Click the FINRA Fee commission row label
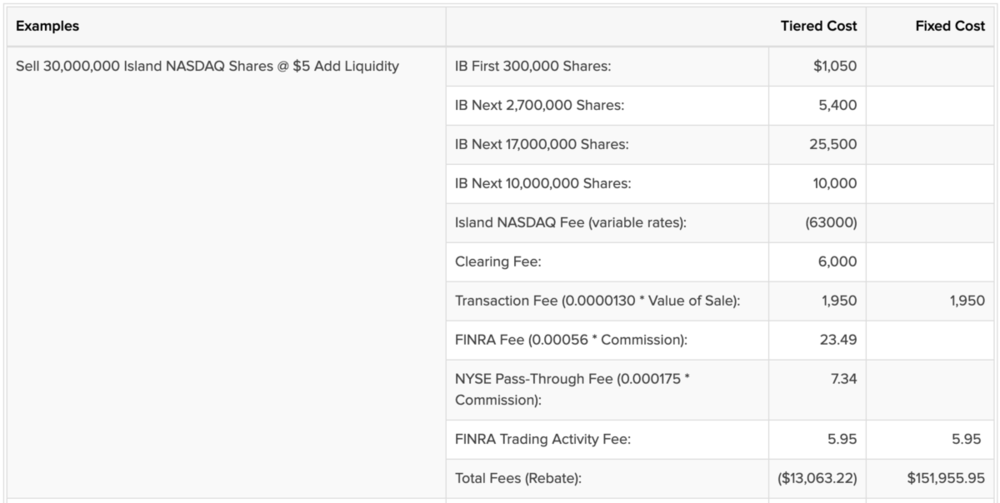Viewport: 1000px width, 503px height. coord(570,339)
